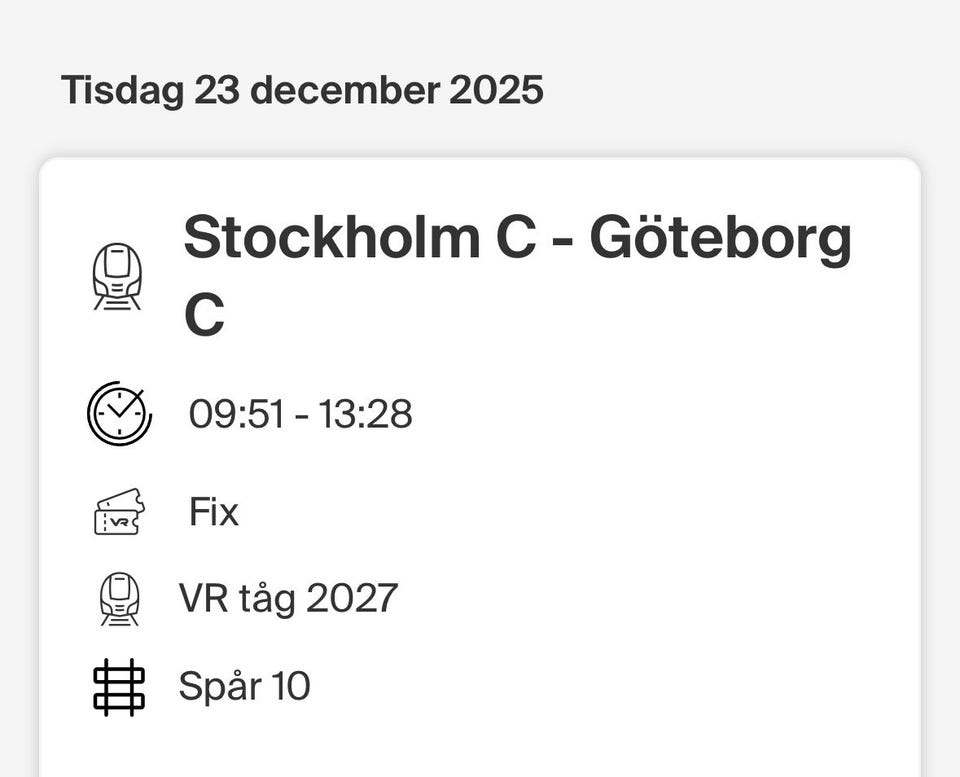The image size is (960, 777).
Task: Tap the month december in the date header
Action: point(344,90)
